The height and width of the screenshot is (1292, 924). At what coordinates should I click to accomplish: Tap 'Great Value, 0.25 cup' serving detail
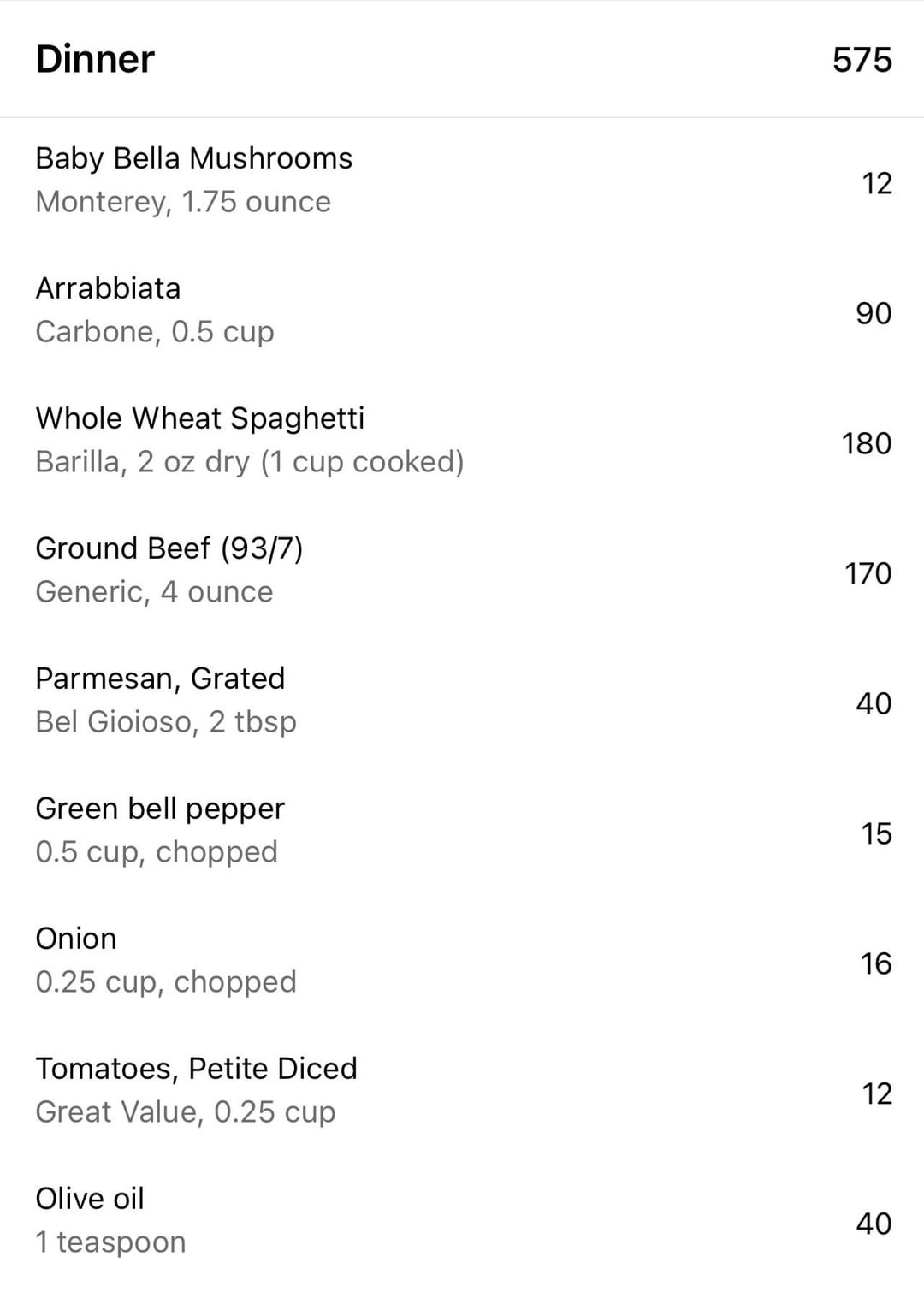(x=186, y=1112)
